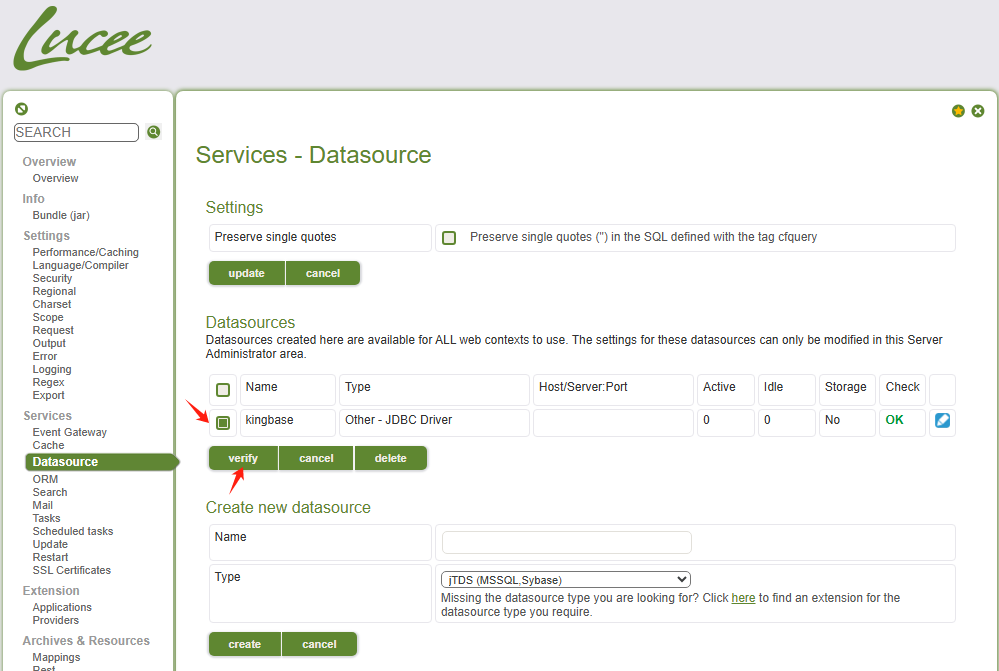Go to Scheduled tasks in sidebar
This screenshot has width=999, height=671.
(x=73, y=531)
